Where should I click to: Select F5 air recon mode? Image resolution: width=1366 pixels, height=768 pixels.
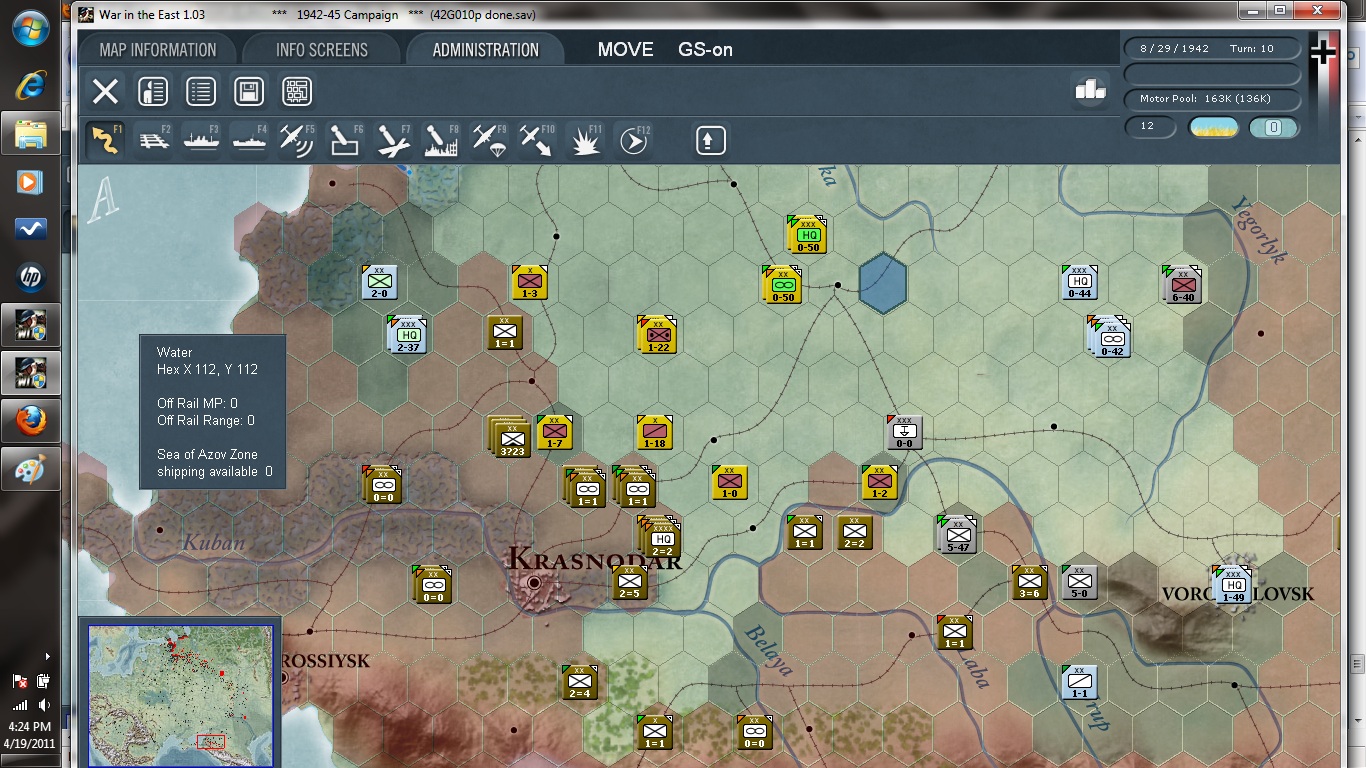point(298,140)
